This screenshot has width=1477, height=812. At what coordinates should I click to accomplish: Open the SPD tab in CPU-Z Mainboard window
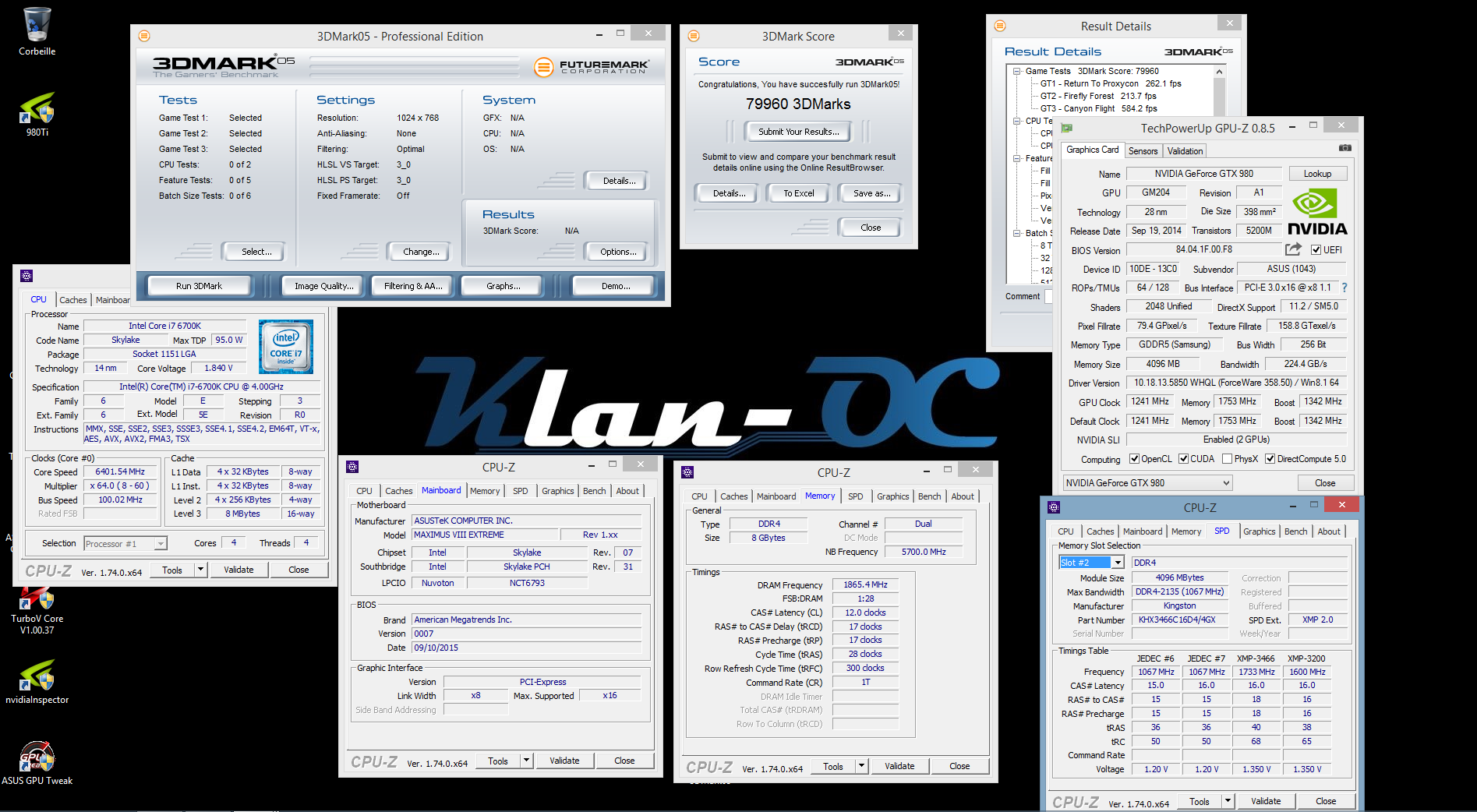520,491
